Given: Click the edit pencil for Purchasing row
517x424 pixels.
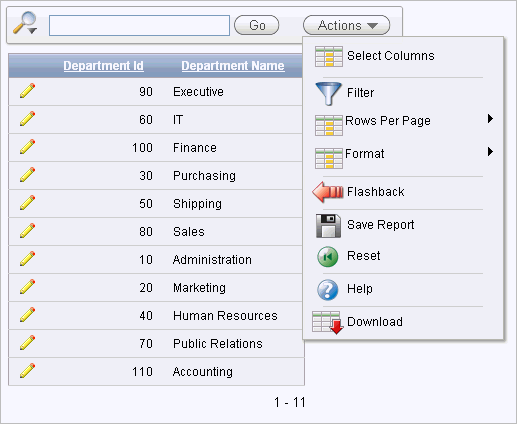Looking at the screenshot, I should [27, 175].
